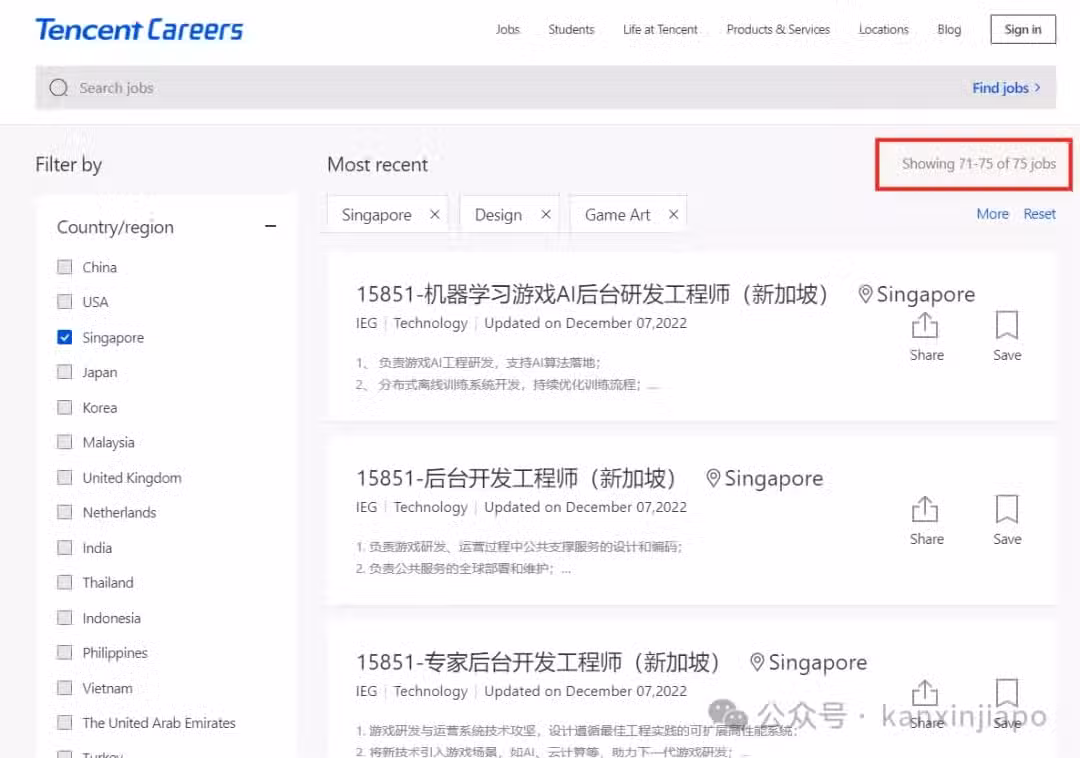
Task: Click location pin of 专家后台开发工程师 job
Action: 756,662
